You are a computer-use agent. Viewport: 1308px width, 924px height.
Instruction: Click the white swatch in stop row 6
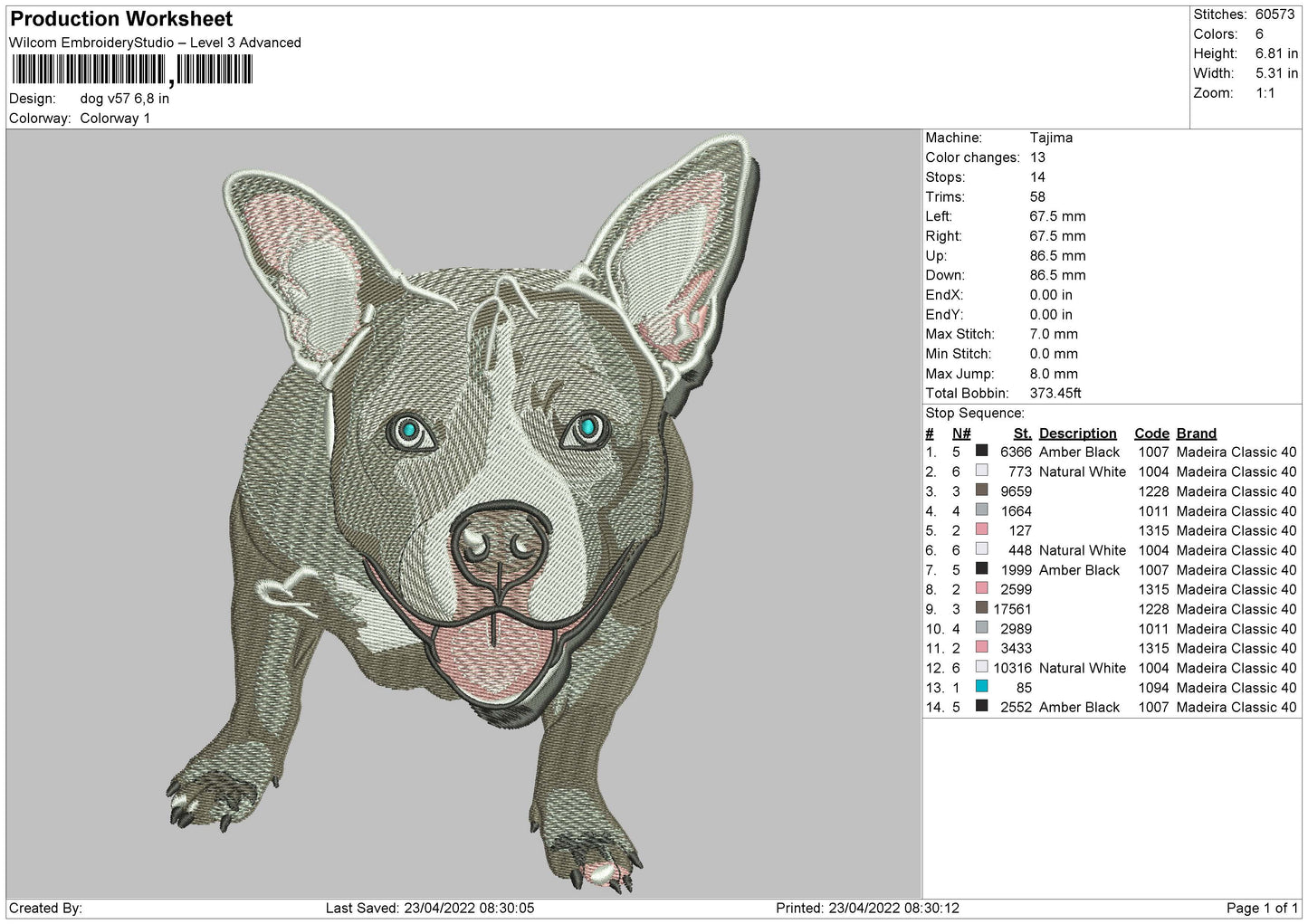coord(981,549)
